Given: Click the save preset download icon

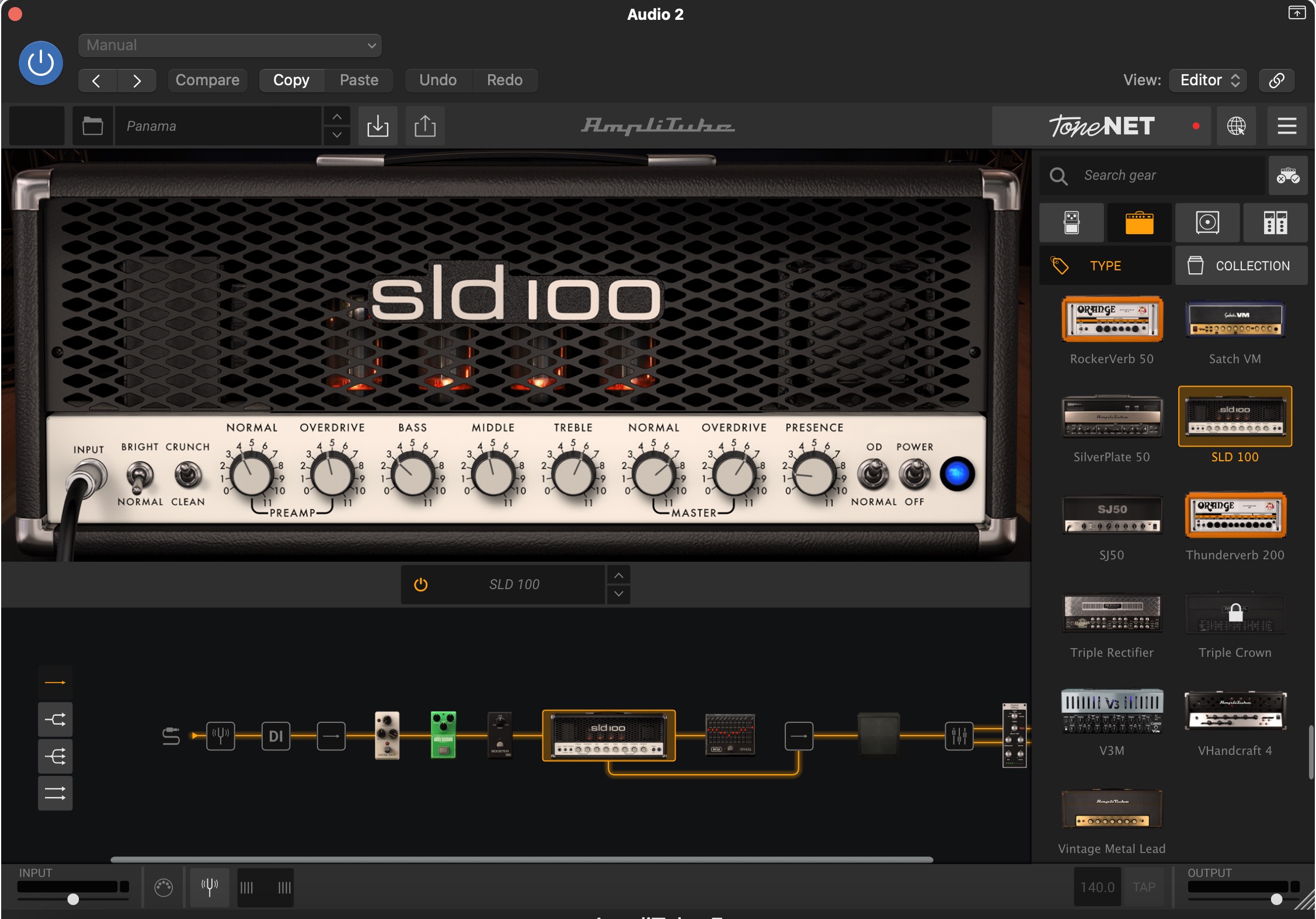Looking at the screenshot, I should click(378, 126).
